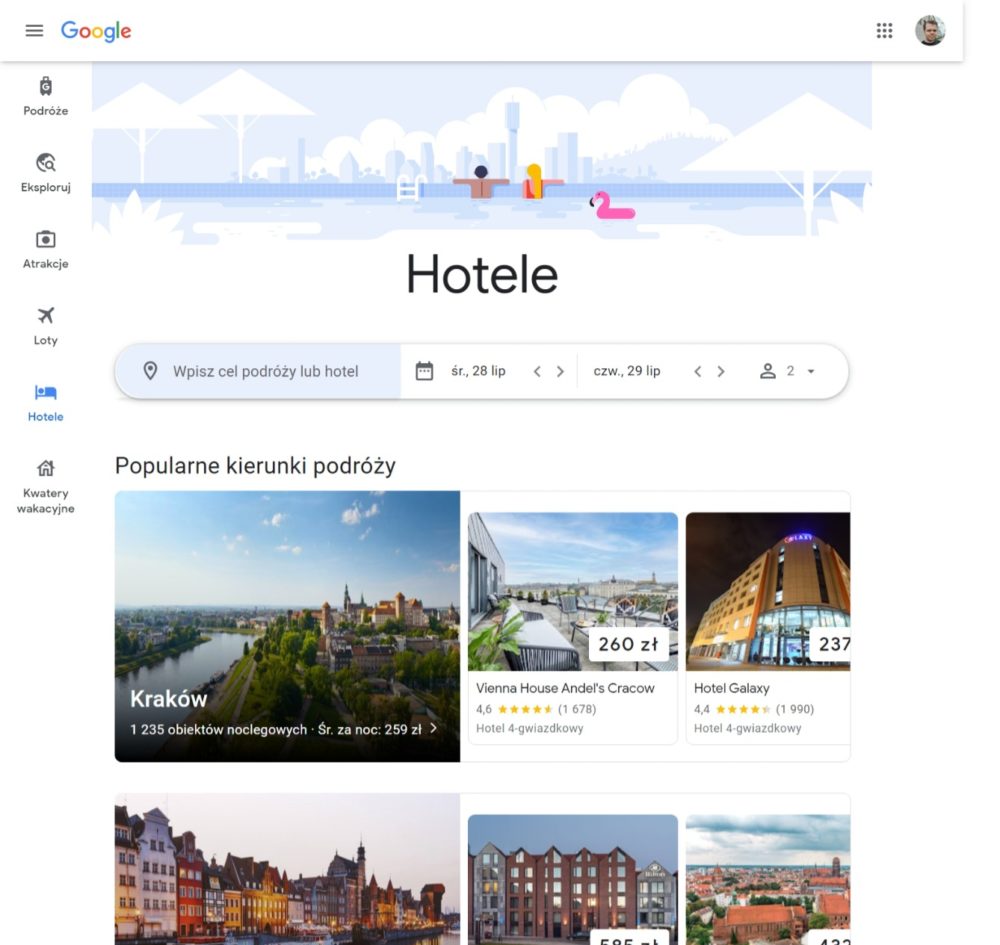Go to the Atrakcje section label
1000x945 pixels.
click(46, 264)
